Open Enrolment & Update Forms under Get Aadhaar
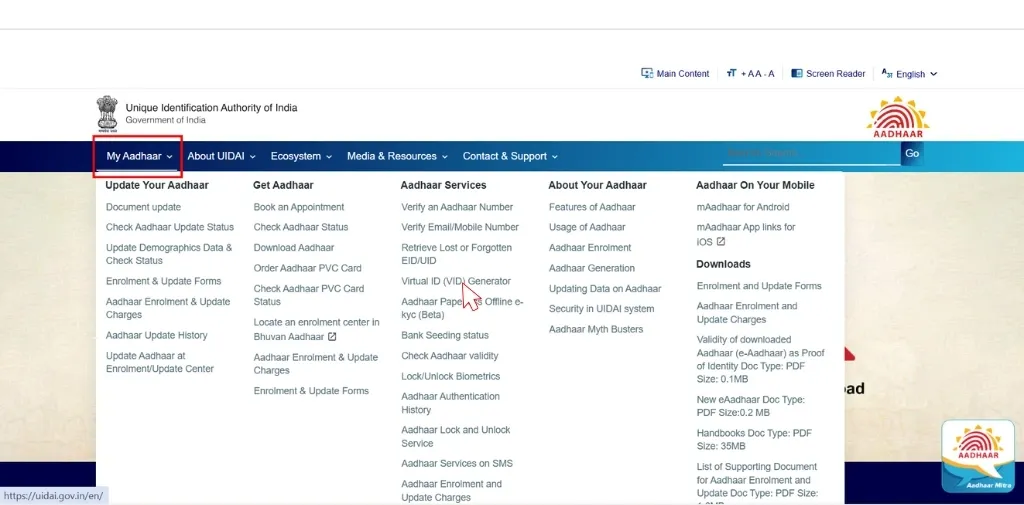The height and width of the screenshot is (505, 1024). (312, 391)
